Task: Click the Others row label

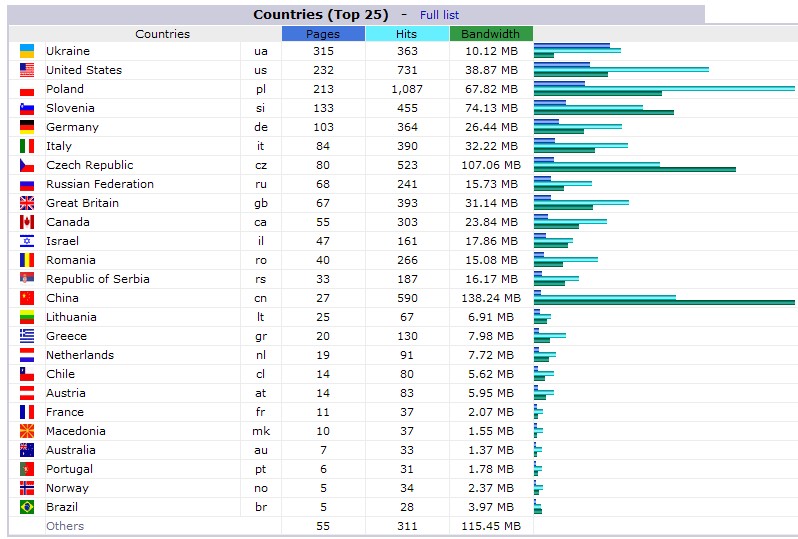Action: click(65, 526)
